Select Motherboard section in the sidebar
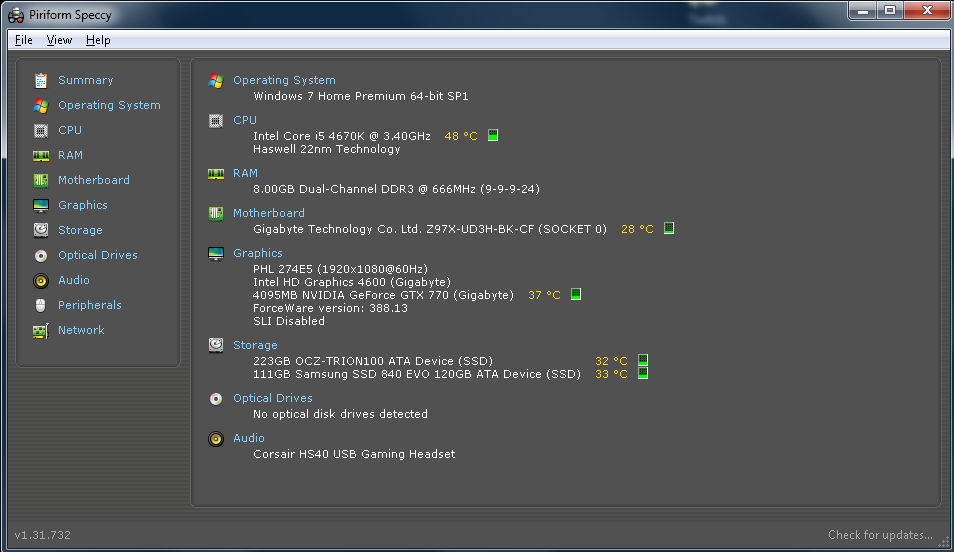This screenshot has width=954, height=552. (94, 180)
